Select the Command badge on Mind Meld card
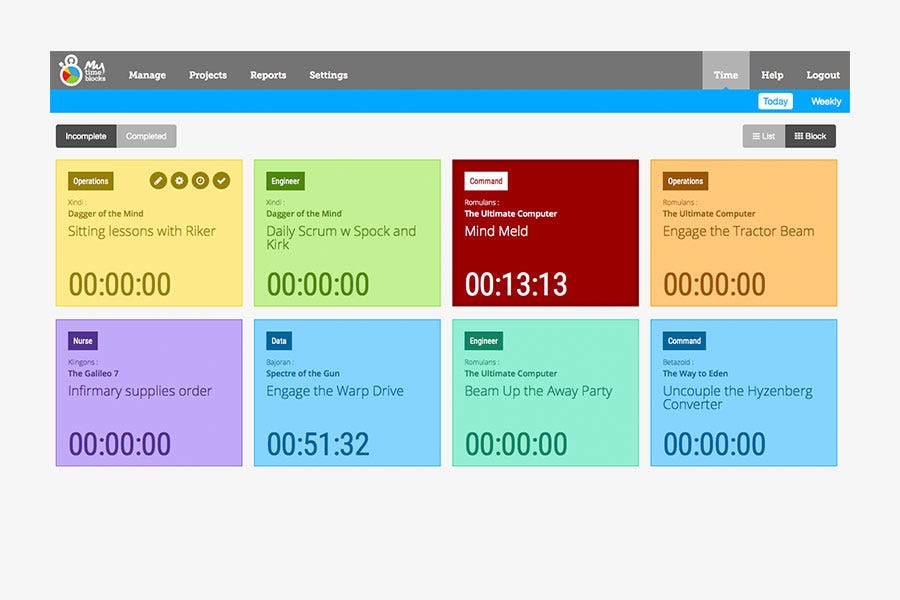This screenshot has height=600, width=900. pos(486,181)
